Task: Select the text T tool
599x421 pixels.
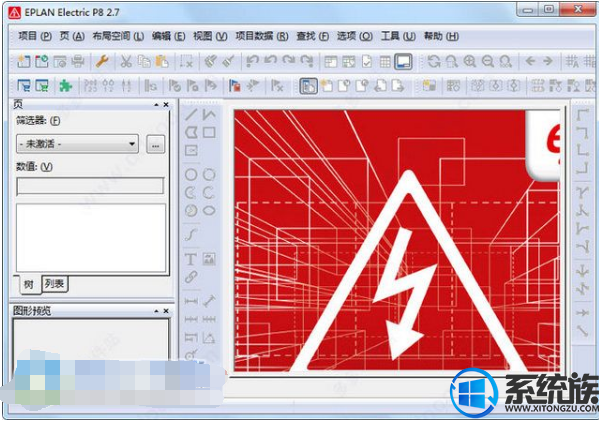Action: click(191, 259)
